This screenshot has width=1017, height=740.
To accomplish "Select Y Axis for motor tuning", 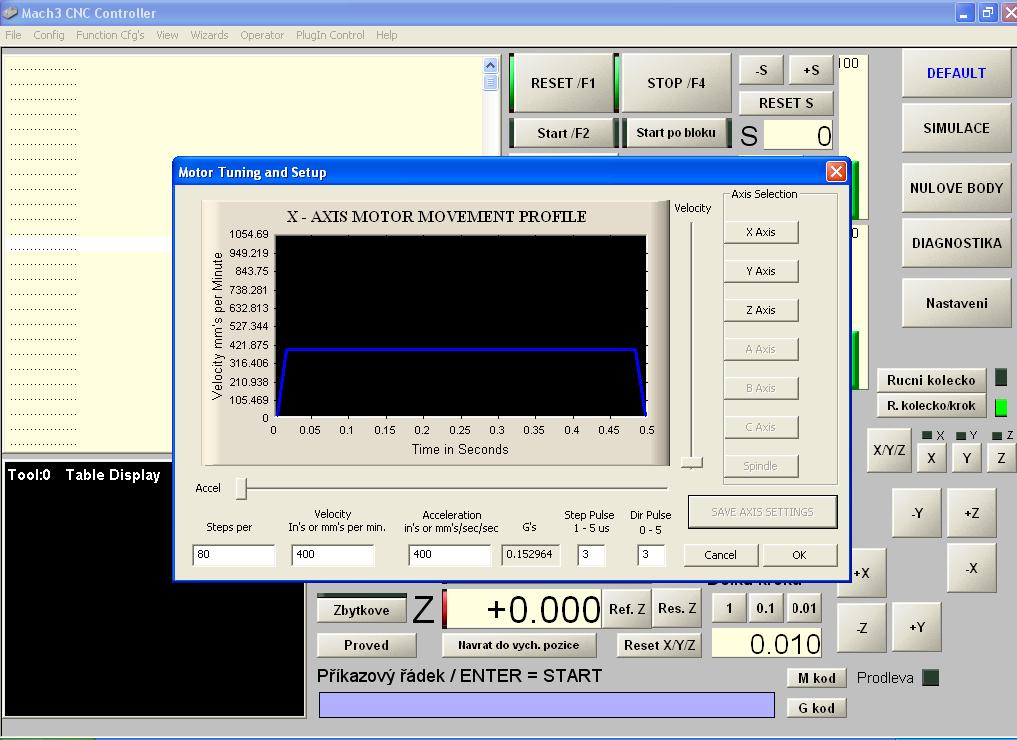I will tap(761, 271).
